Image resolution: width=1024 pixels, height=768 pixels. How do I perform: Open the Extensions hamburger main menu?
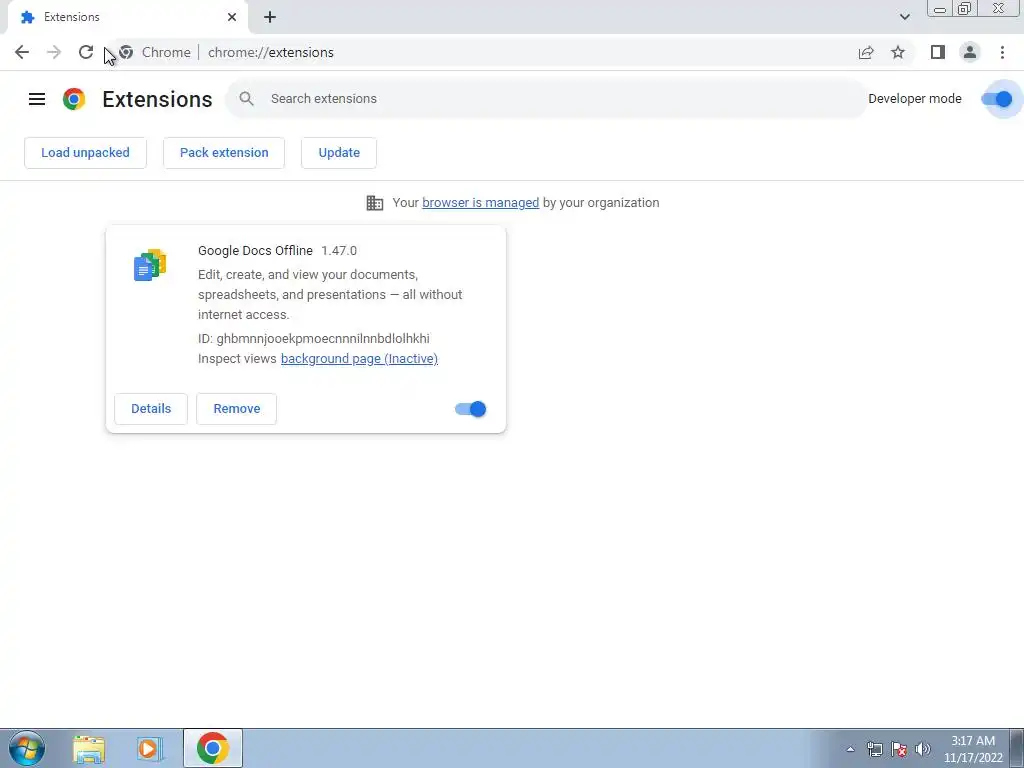pyautogui.click(x=37, y=99)
